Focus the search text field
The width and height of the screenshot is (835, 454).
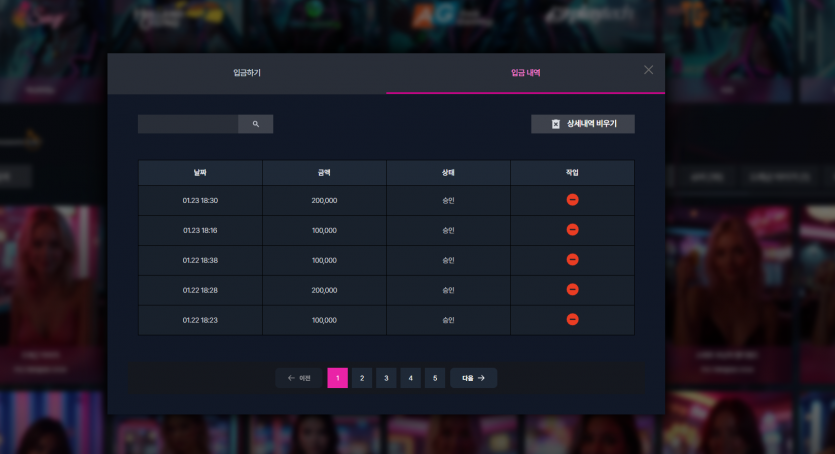click(188, 124)
